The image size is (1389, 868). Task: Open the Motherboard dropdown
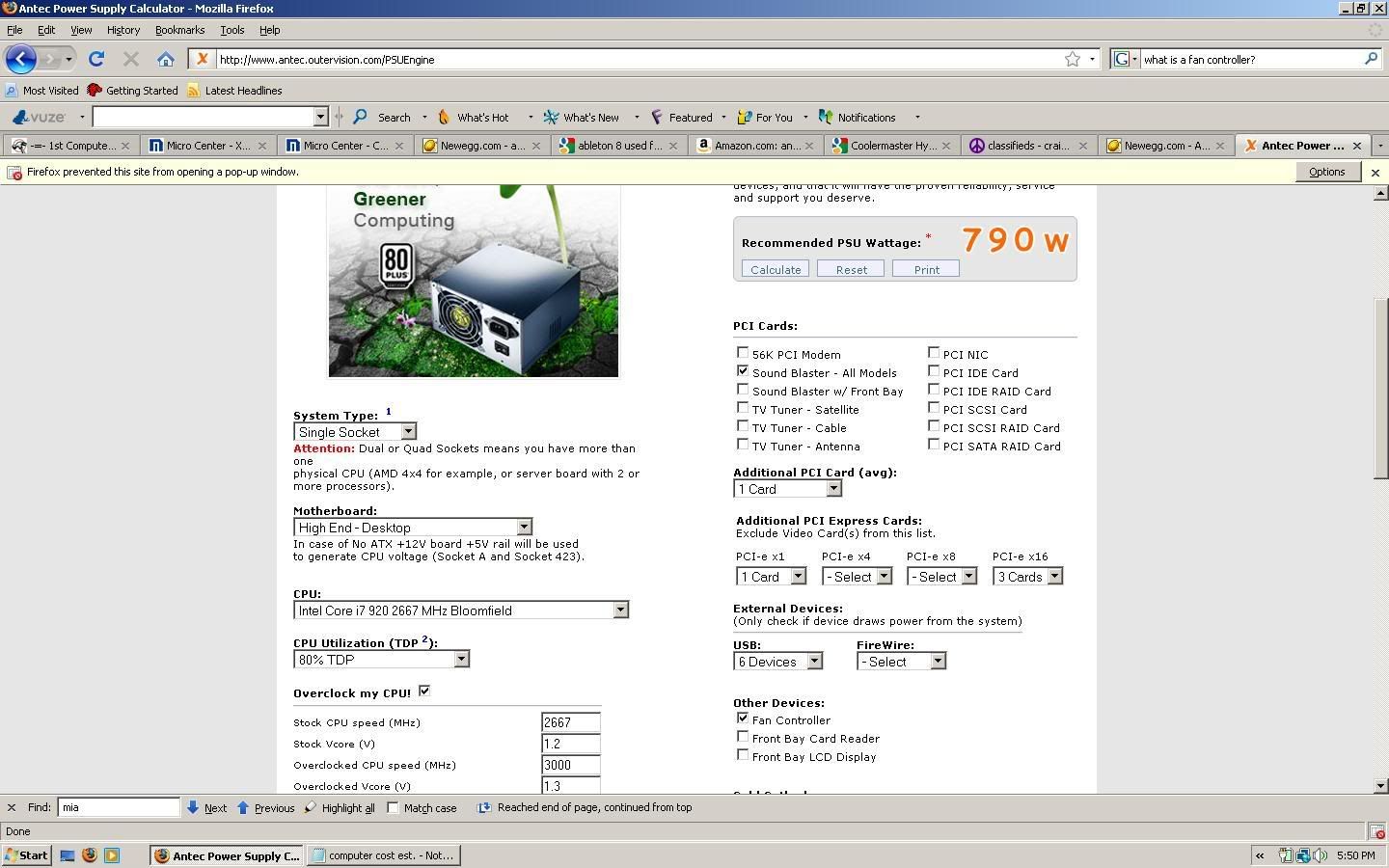(x=413, y=528)
